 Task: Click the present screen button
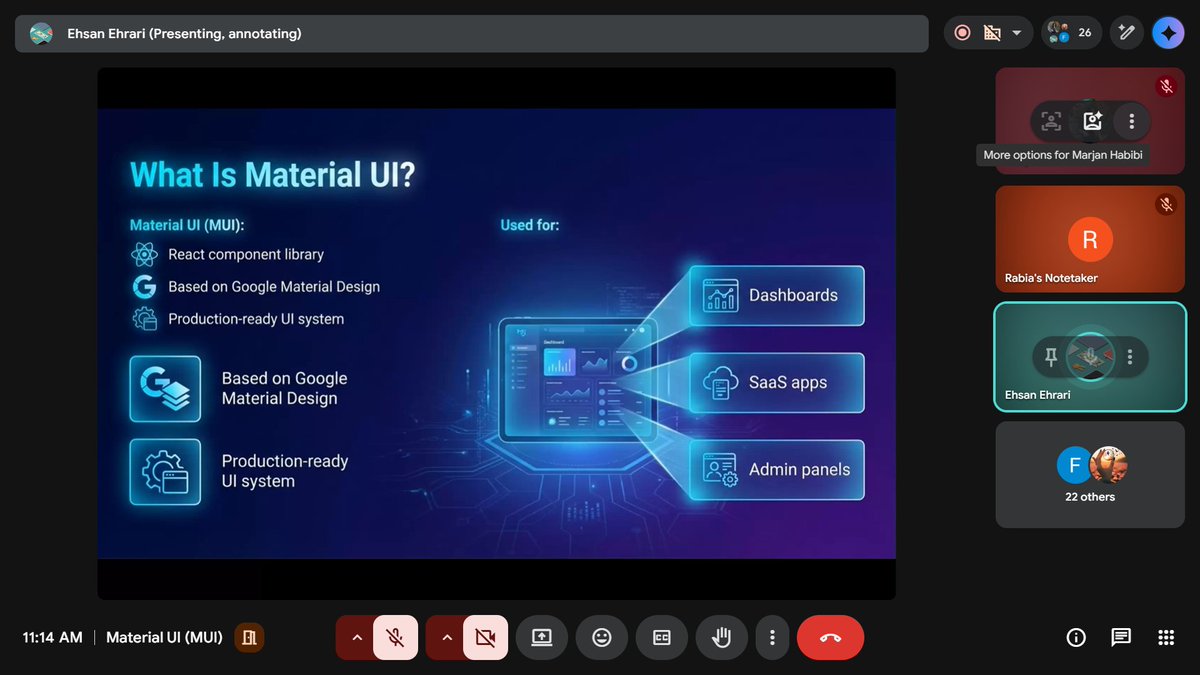[542, 637]
